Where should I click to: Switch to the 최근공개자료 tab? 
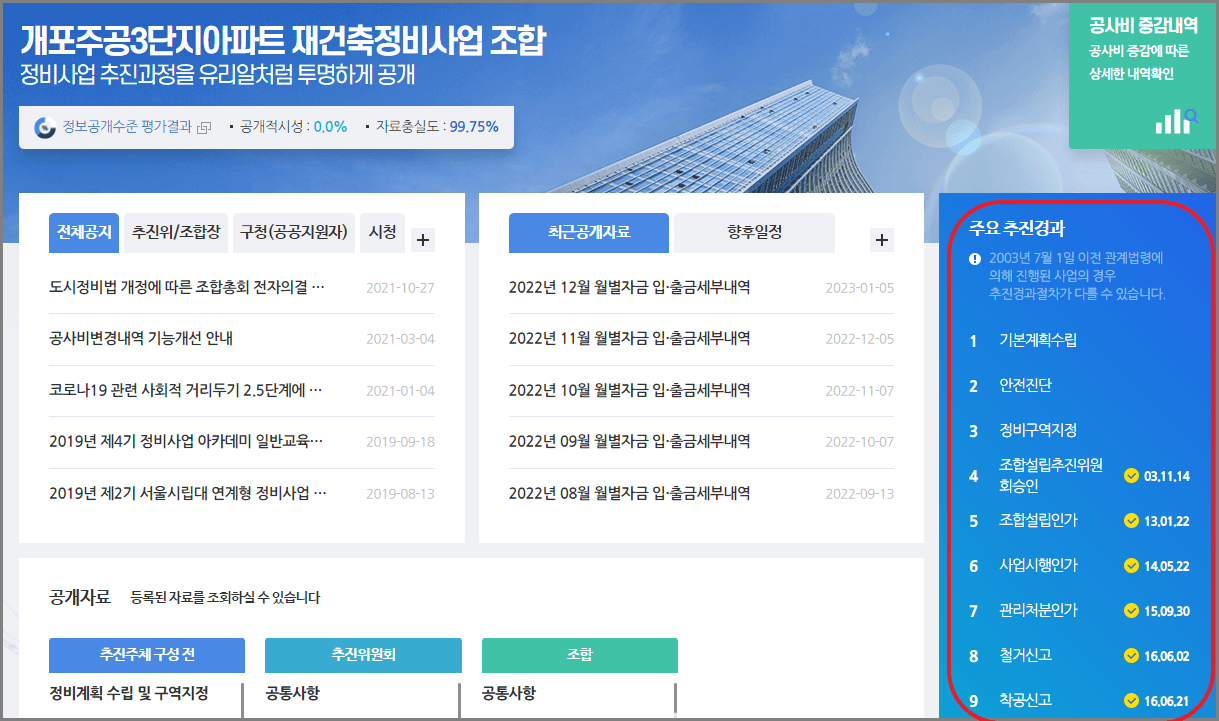[x=588, y=232]
